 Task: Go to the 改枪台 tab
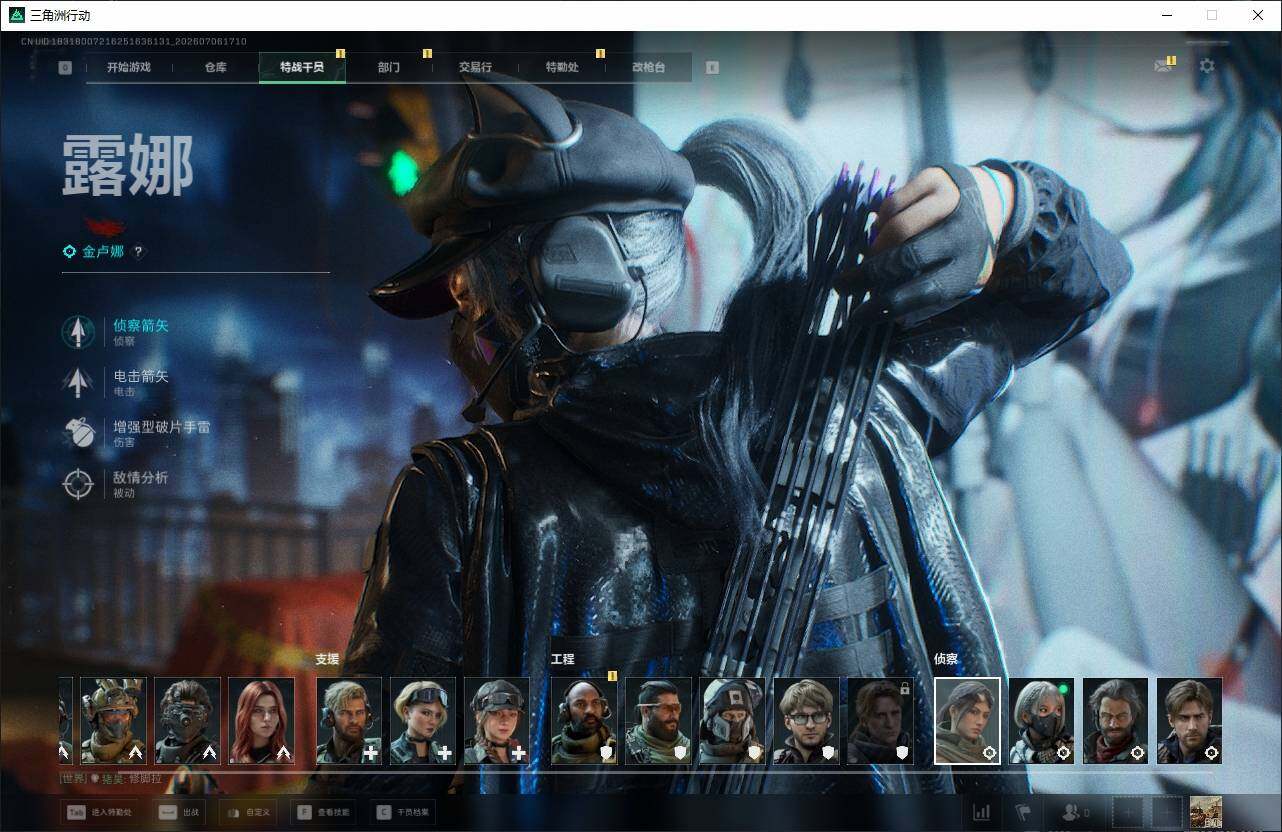tap(648, 67)
